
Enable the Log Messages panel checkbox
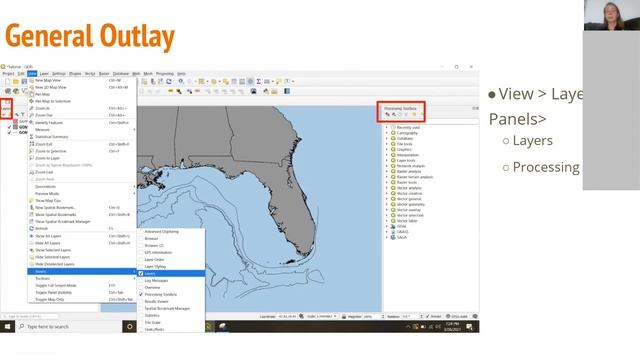141,280
